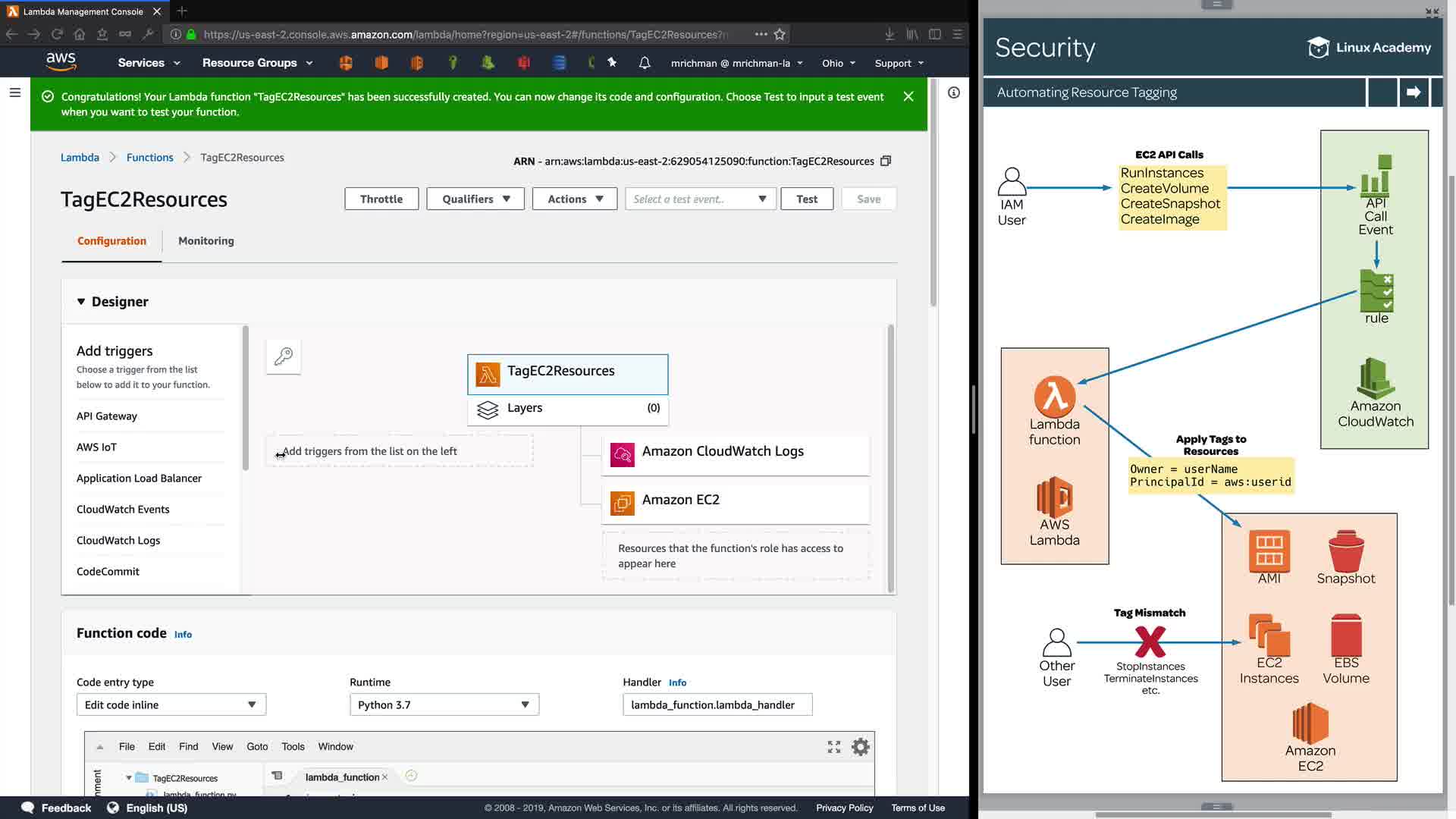Viewport: 1456px width, 819px height.
Task: Open Select a test event dropdown
Action: click(x=699, y=199)
